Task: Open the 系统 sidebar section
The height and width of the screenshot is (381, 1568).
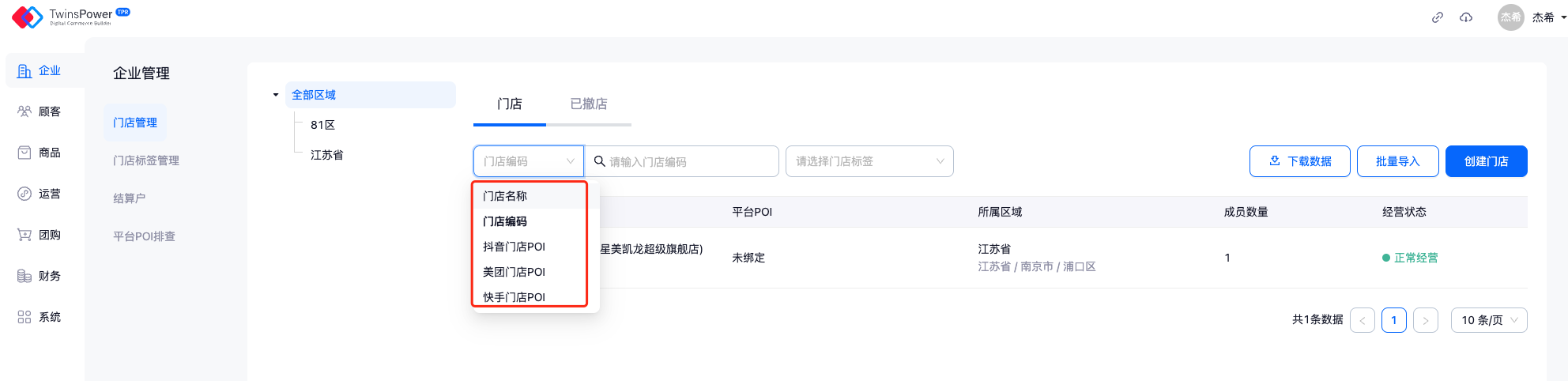Action: pos(40,318)
